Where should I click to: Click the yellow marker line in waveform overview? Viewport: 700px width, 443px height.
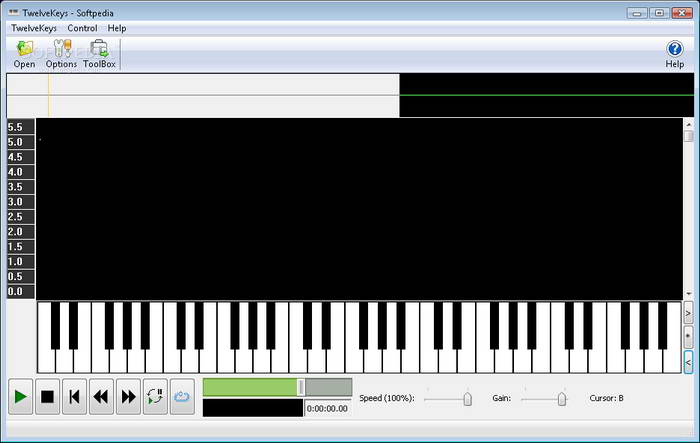coord(49,95)
